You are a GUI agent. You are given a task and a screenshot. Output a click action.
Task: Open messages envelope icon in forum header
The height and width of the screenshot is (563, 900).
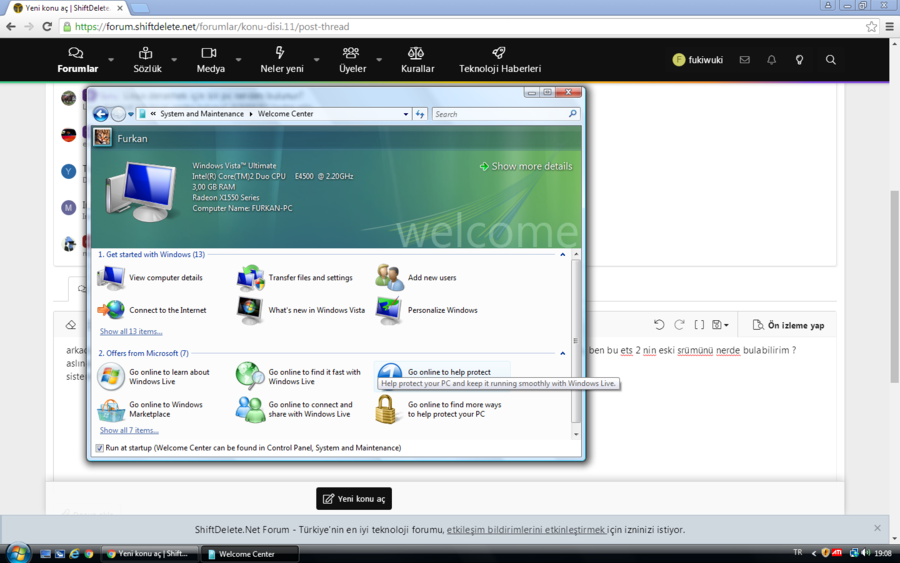point(744,60)
